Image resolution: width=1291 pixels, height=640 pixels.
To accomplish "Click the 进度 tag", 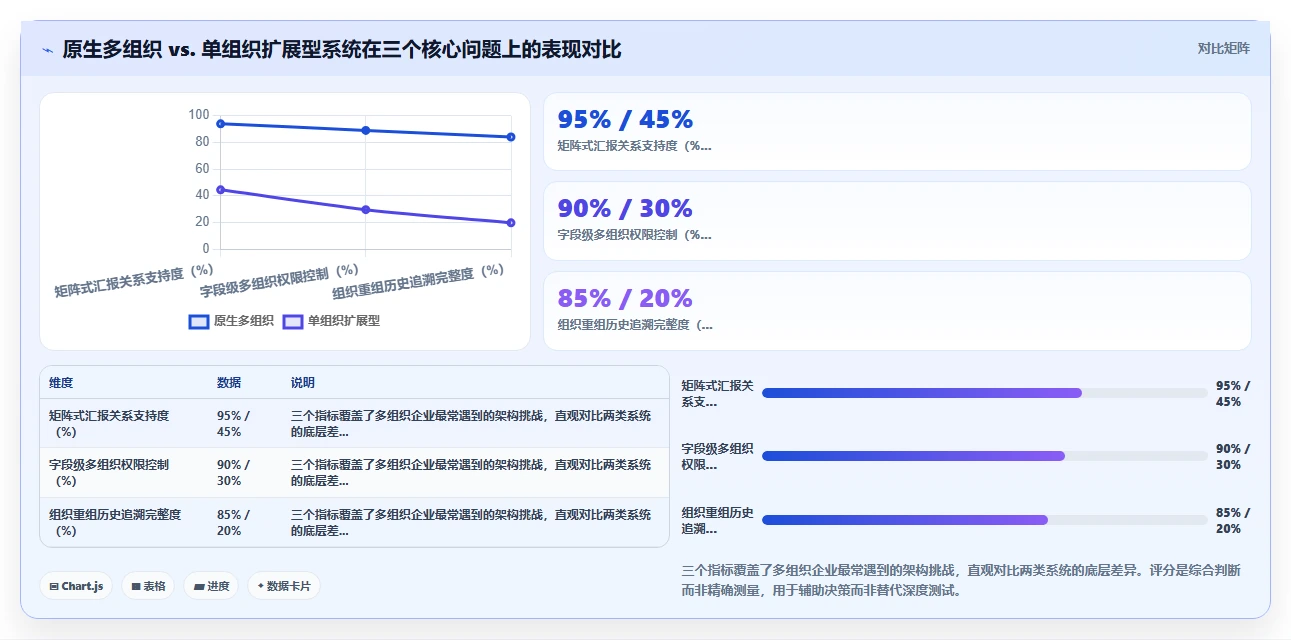I will coord(211,586).
